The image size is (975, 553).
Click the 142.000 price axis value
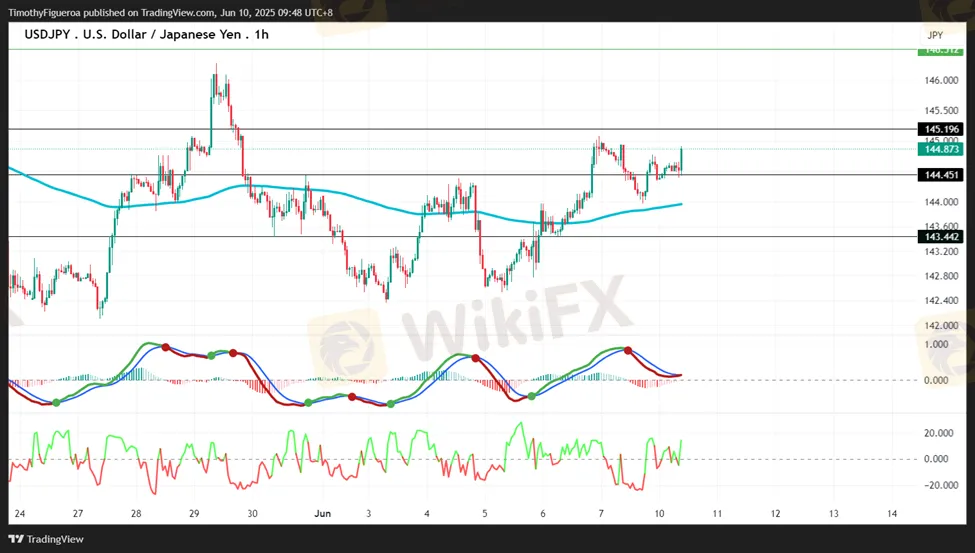point(941,325)
